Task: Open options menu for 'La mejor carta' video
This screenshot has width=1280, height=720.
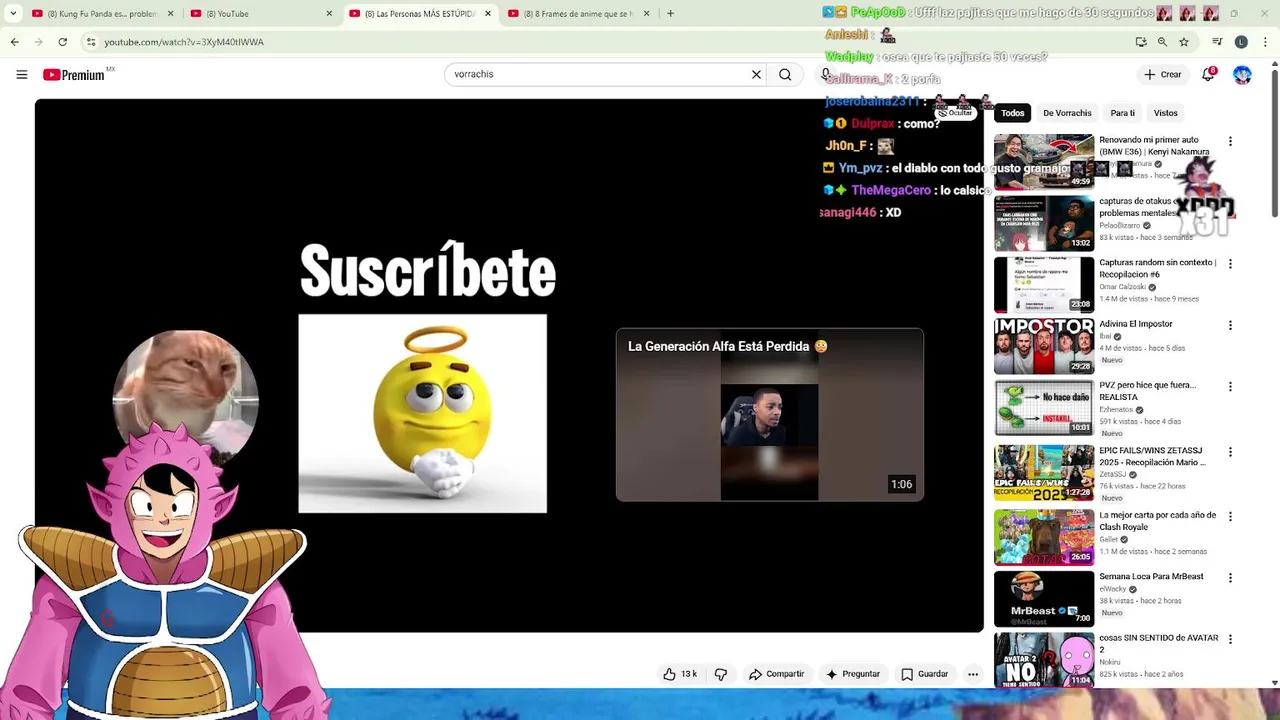Action: tap(1230, 517)
